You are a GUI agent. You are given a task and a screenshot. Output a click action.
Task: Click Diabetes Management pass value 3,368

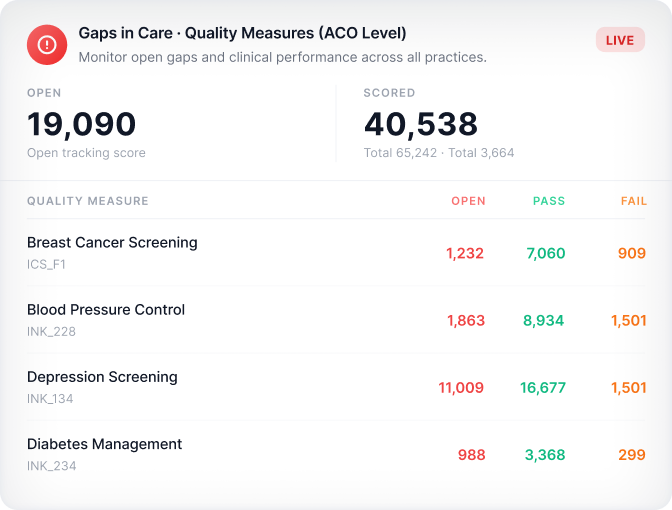(x=545, y=455)
